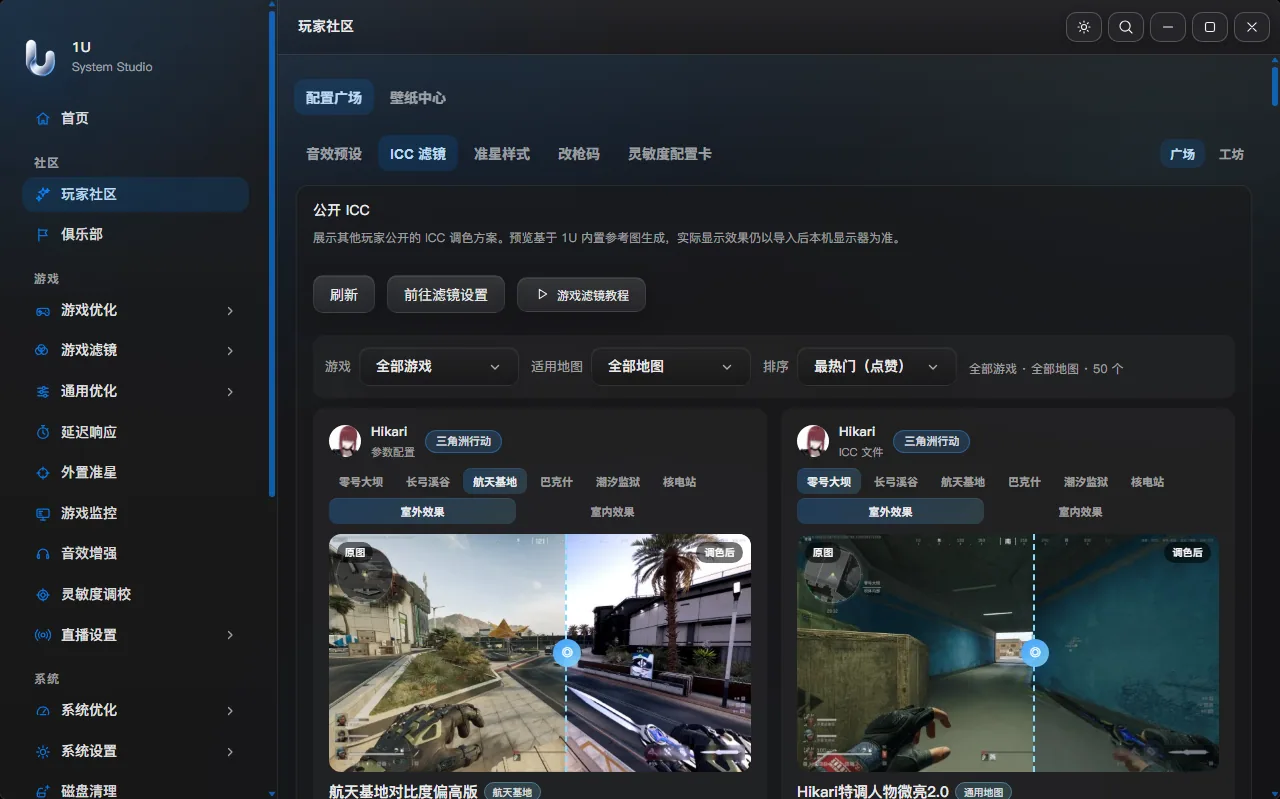This screenshot has height=799, width=1280.
Task: Open the 最热门（点赞） sort dropdown
Action: (x=877, y=367)
